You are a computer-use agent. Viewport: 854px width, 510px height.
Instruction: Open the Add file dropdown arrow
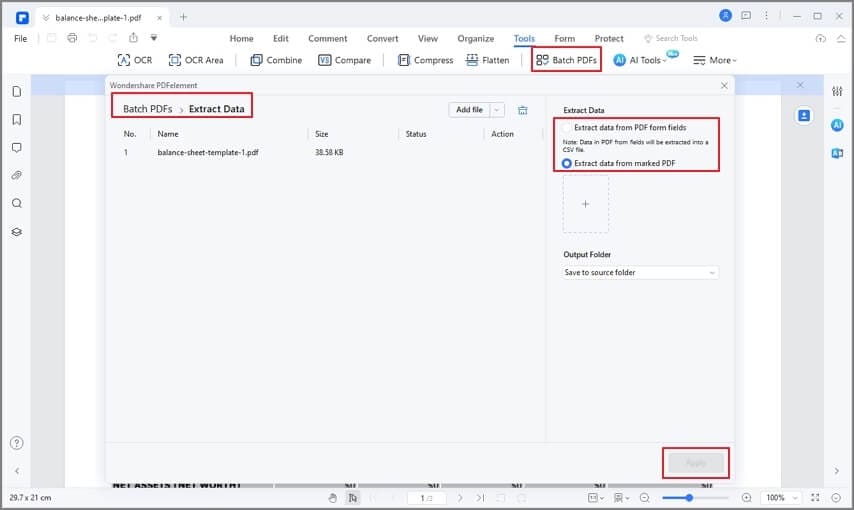[497, 110]
